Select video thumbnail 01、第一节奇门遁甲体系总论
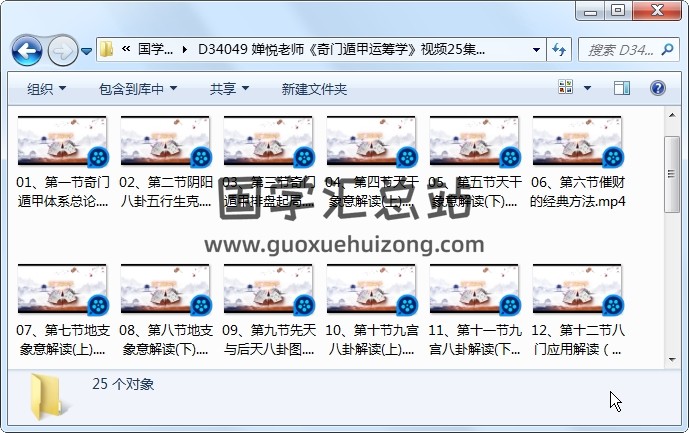Image resolution: width=689 pixels, height=433 pixels. (x=62, y=142)
